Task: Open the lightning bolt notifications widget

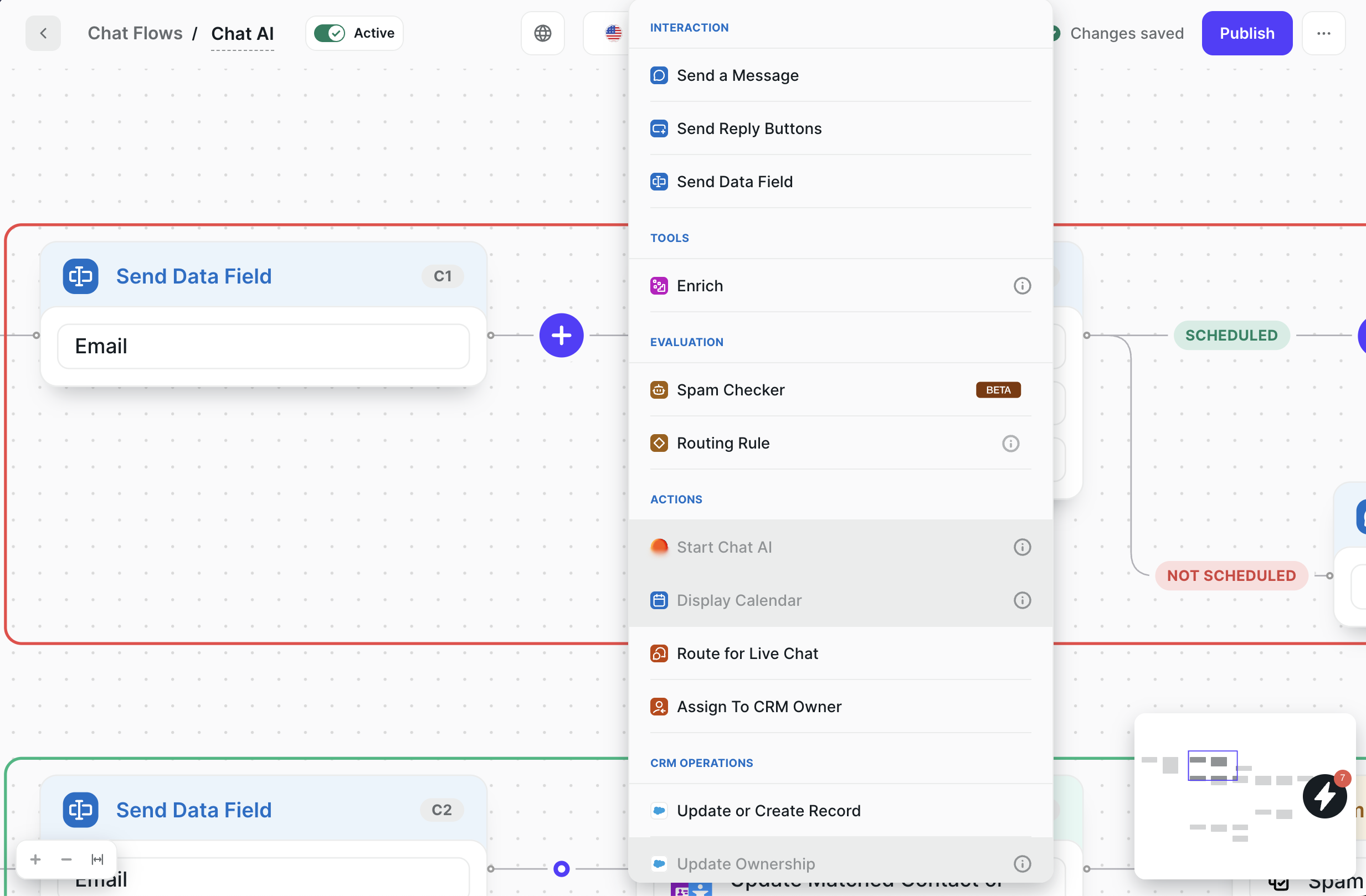Action: coord(1324,796)
